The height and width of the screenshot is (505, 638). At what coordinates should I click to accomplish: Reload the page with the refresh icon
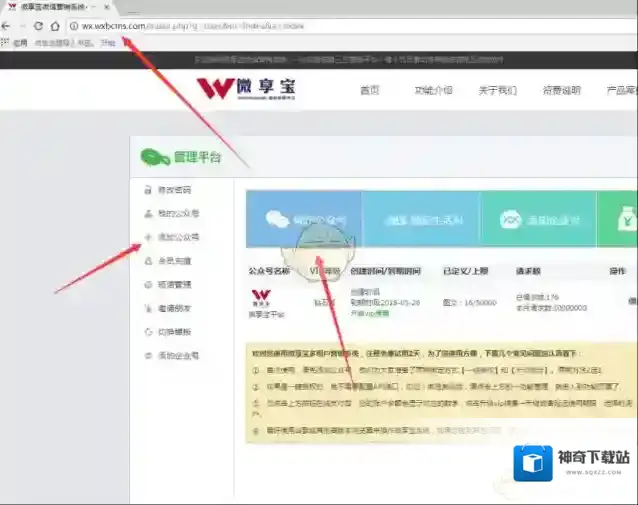point(38,25)
